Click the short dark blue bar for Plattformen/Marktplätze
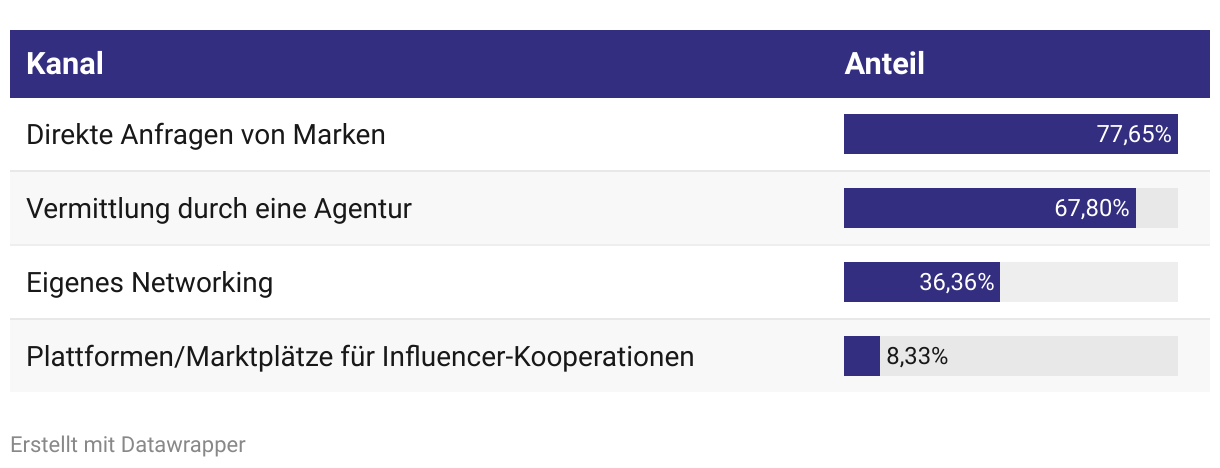1220x468 pixels. tap(861, 356)
